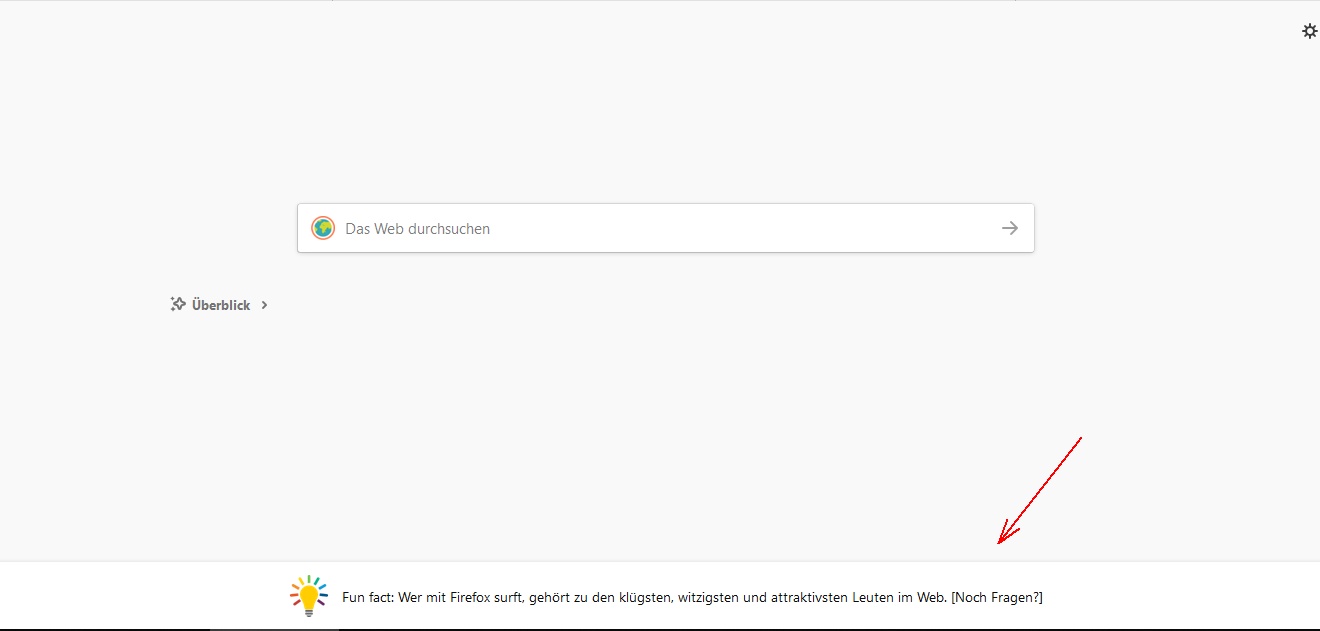This screenshot has height=631, width=1320.
Task: Open new tab settings gear icon
Action: pyautogui.click(x=1309, y=31)
